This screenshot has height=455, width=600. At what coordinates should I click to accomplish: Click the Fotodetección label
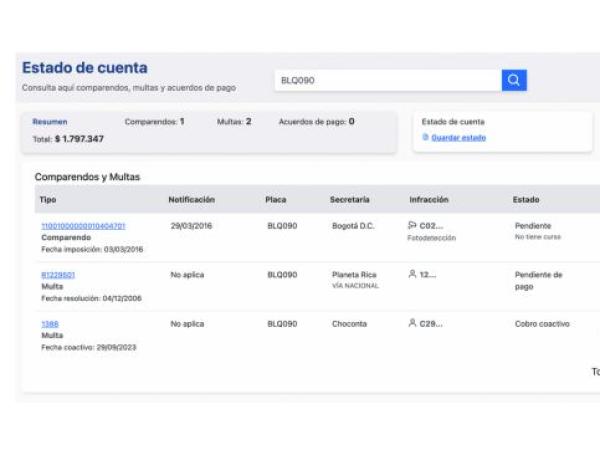(x=432, y=238)
